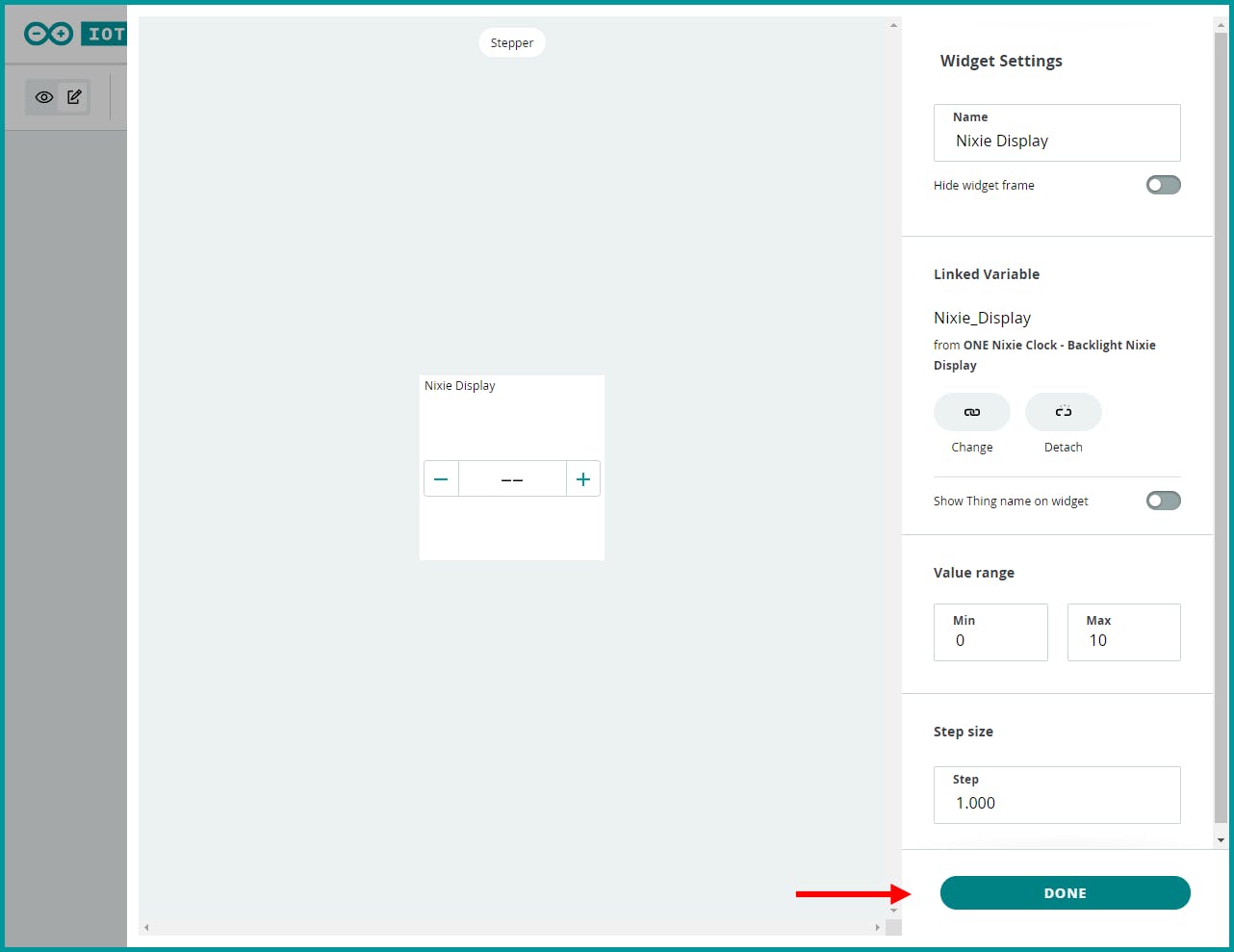Click the stepper value display
The height and width of the screenshot is (952, 1234).
512,478
